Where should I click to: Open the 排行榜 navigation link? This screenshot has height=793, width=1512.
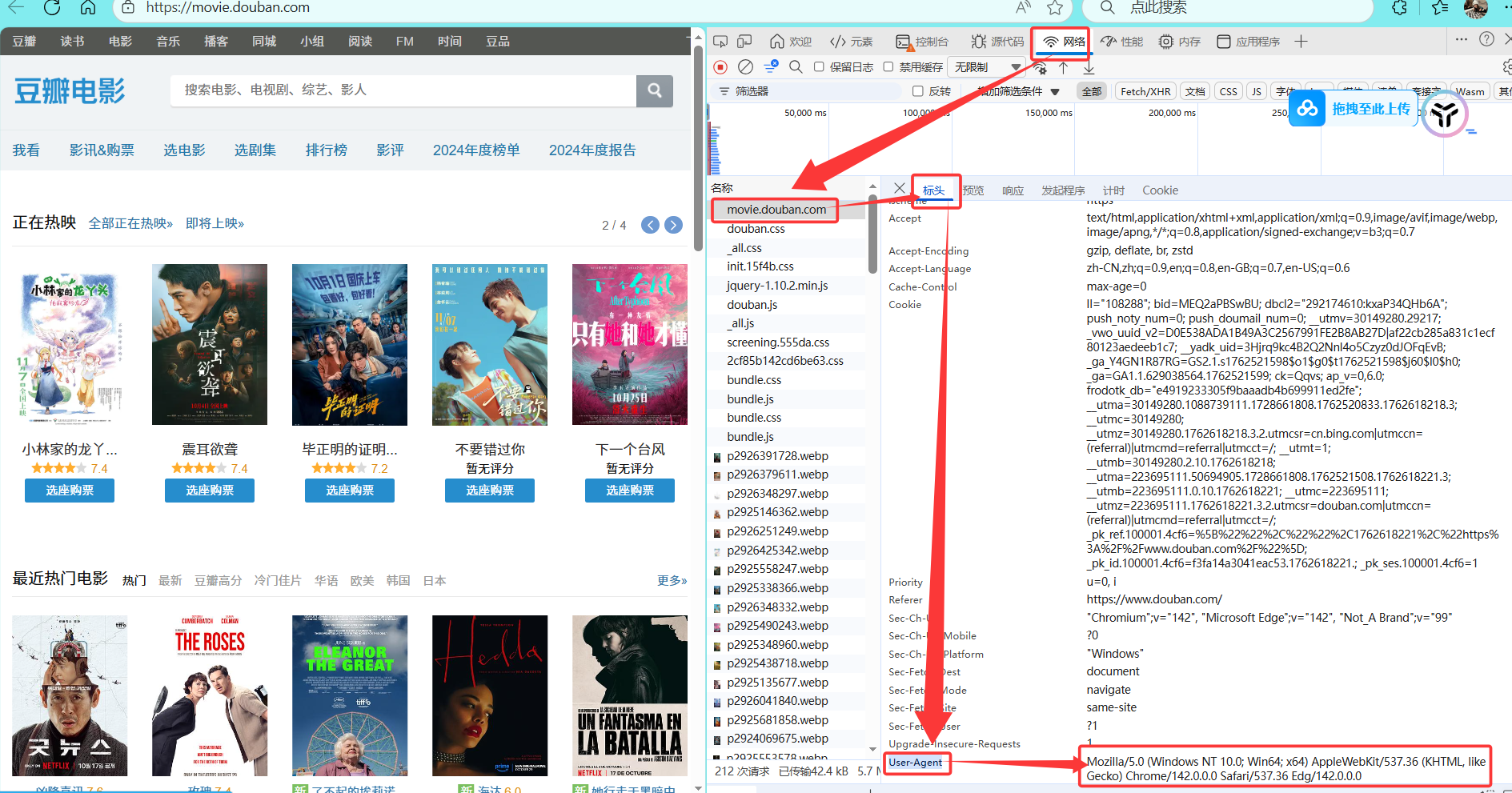[x=327, y=150]
